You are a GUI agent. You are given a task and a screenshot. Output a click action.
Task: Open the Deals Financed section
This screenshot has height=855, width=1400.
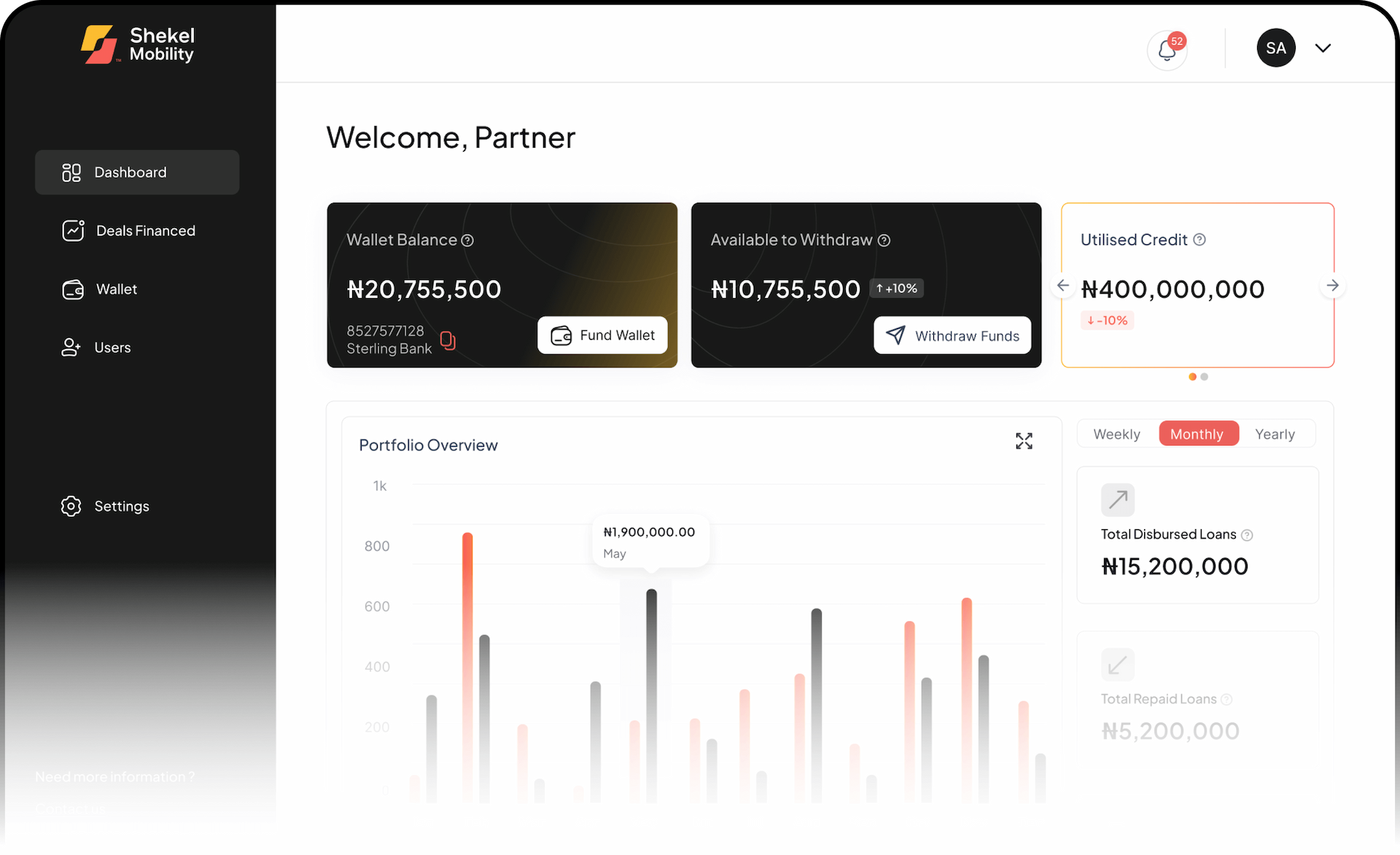pos(145,230)
